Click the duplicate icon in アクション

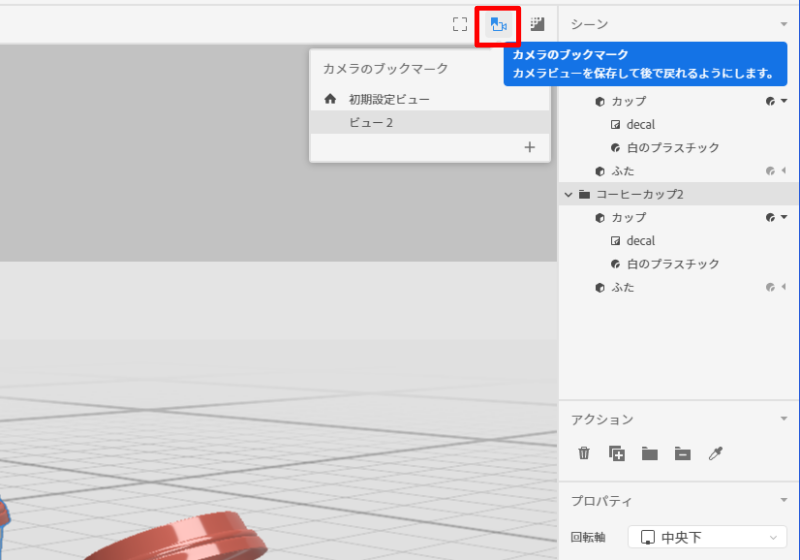[617, 454]
